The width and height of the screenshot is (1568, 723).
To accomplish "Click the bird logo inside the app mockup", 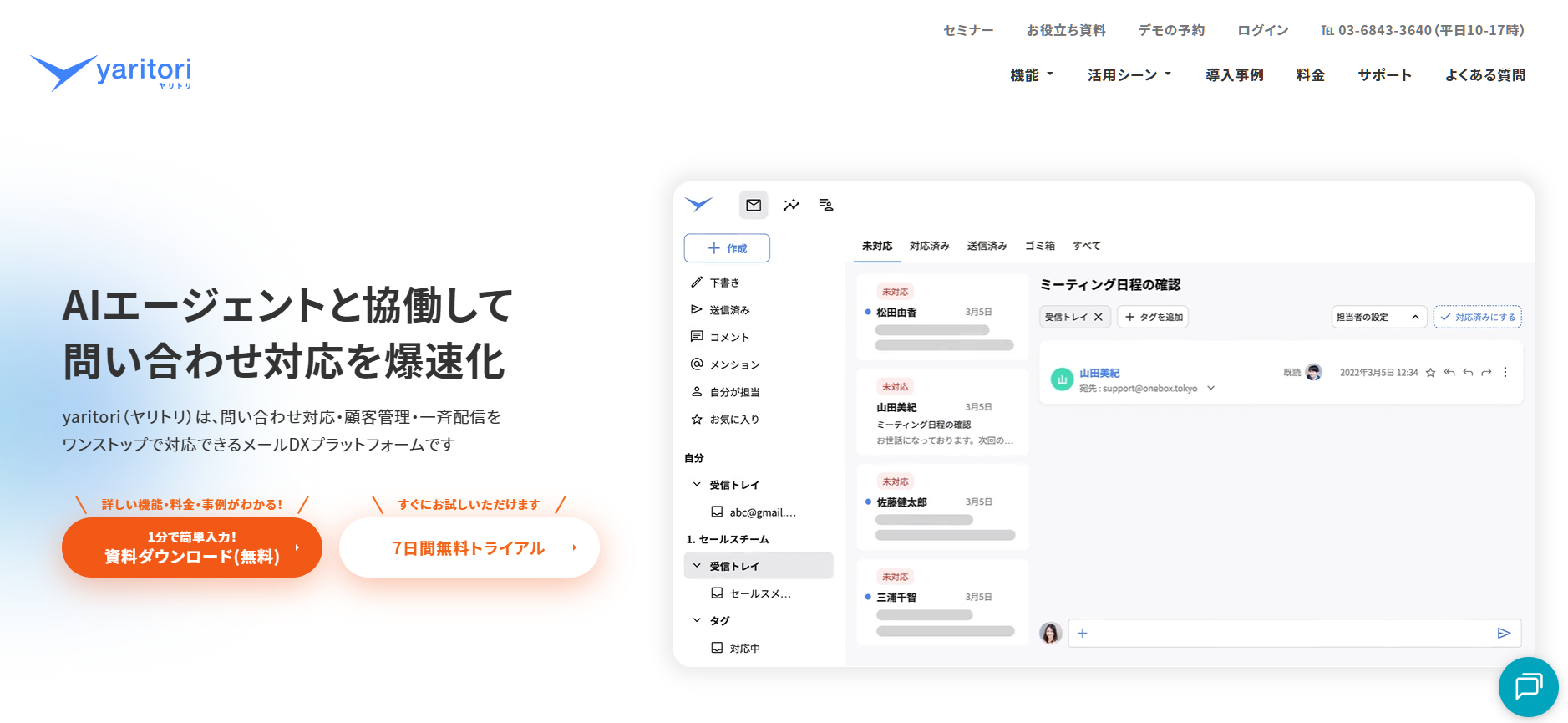I will point(698,204).
